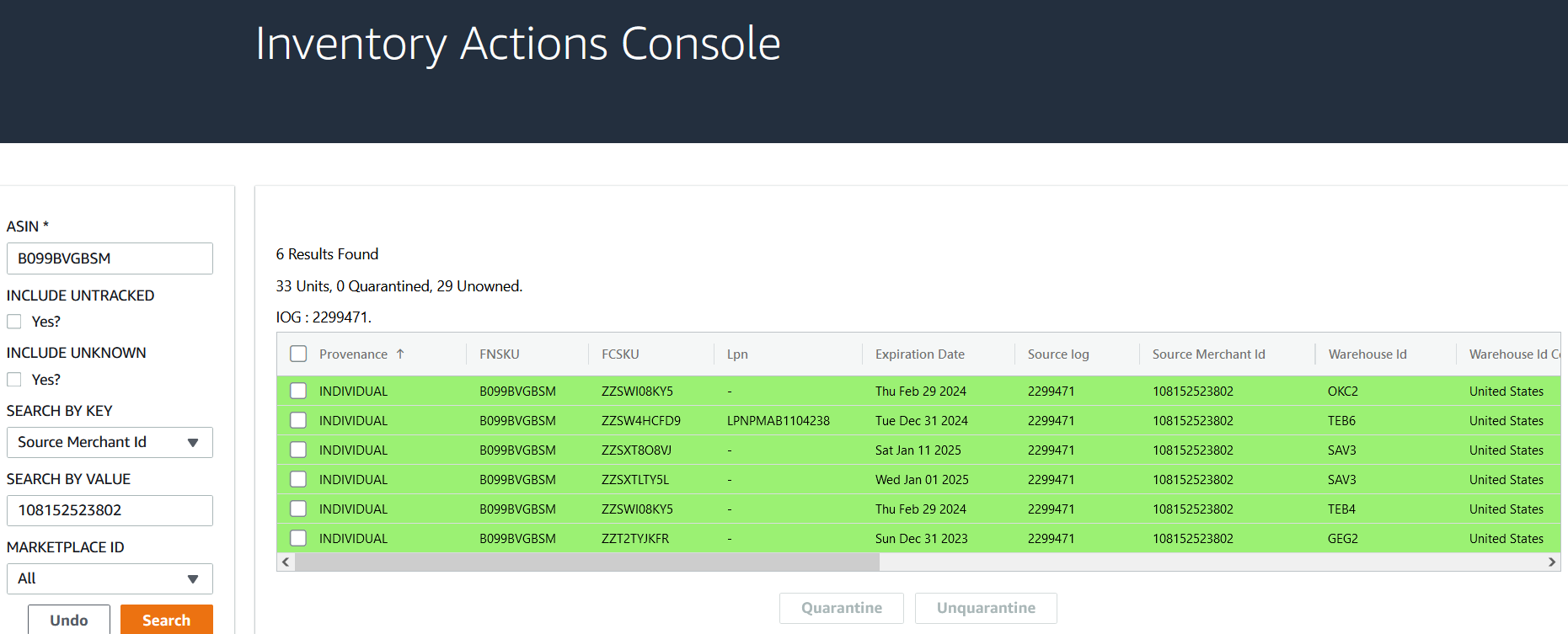Click the right arrow of the table's horizontal scrollbar
1568x634 pixels.
tap(1552, 562)
